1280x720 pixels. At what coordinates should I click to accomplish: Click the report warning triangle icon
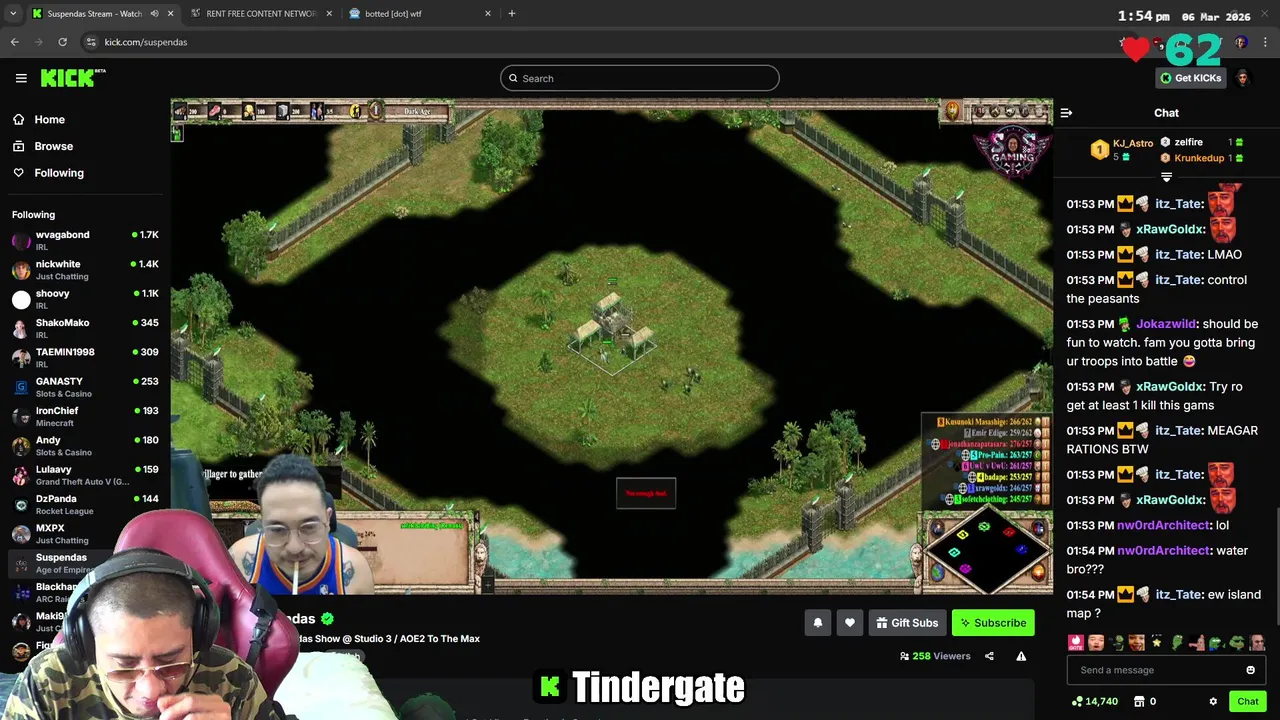[1021, 656]
